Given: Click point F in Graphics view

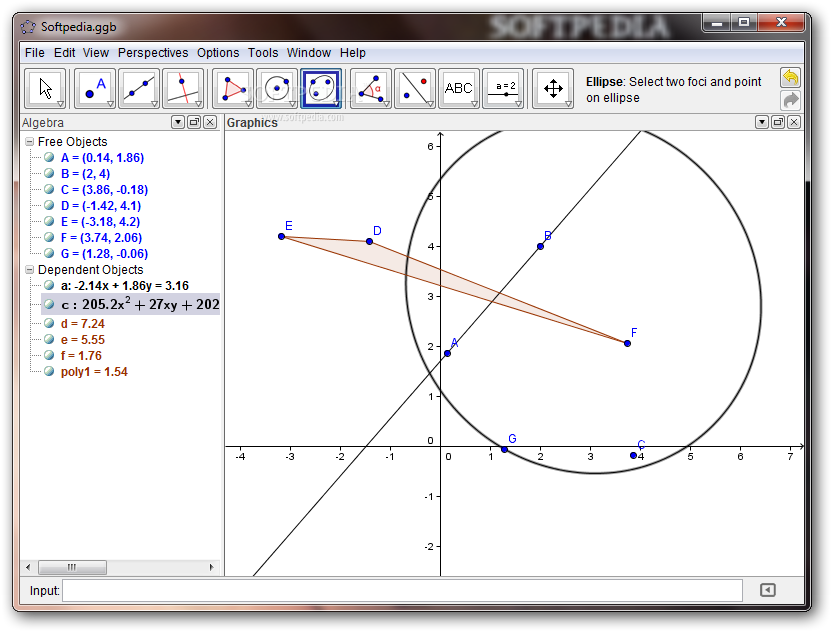Looking at the screenshot, I should tap(627, 343).
